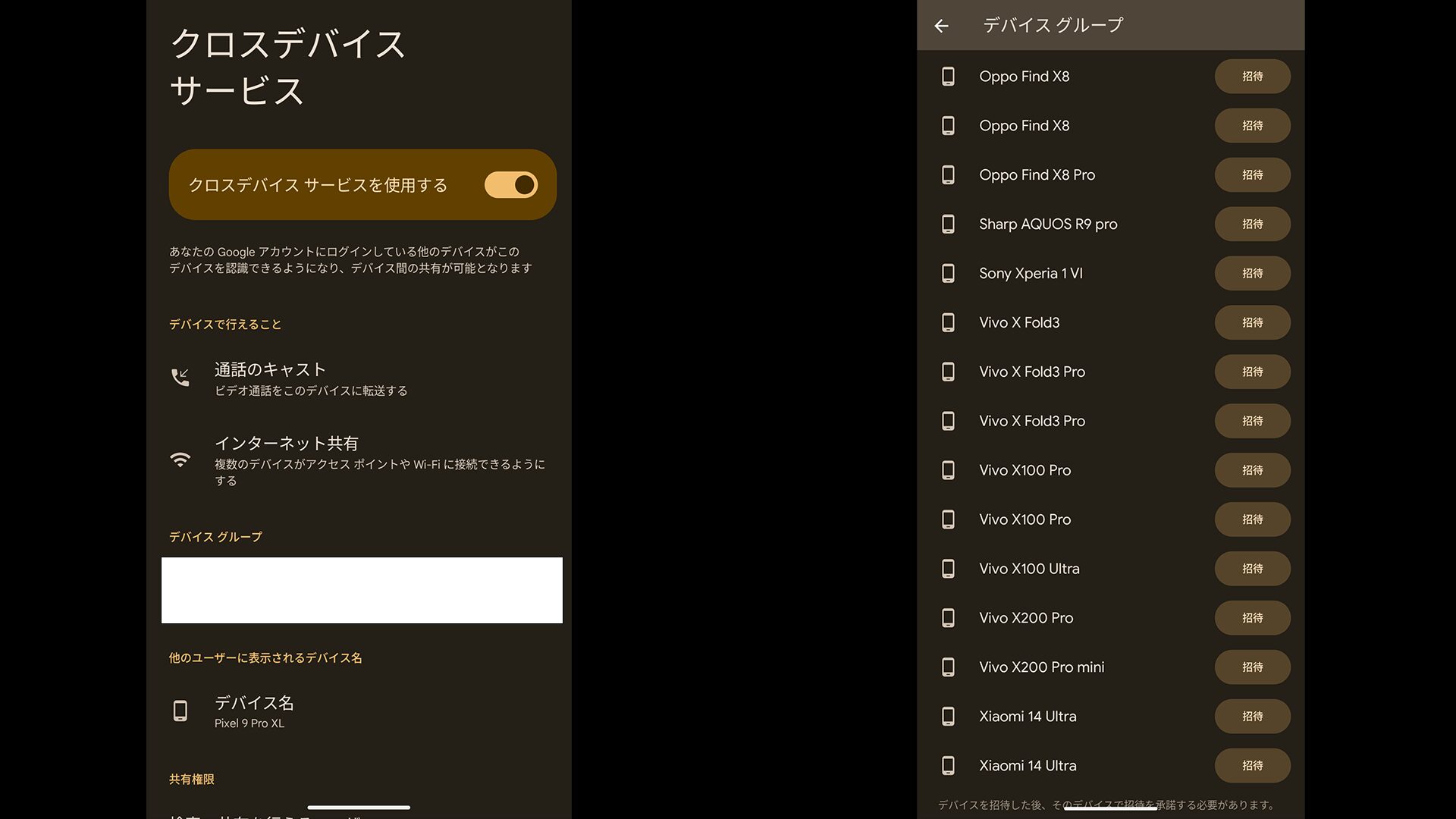The image size is (1456, 819).
Task: Invite the Sharp AQUOS R9 pro device
Action: pos(1252,224)
